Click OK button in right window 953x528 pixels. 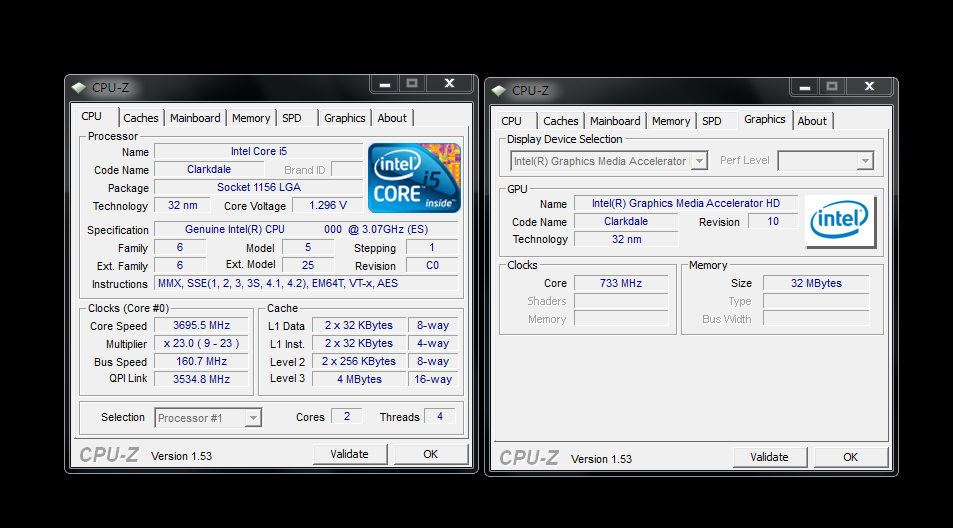(850, 457)
